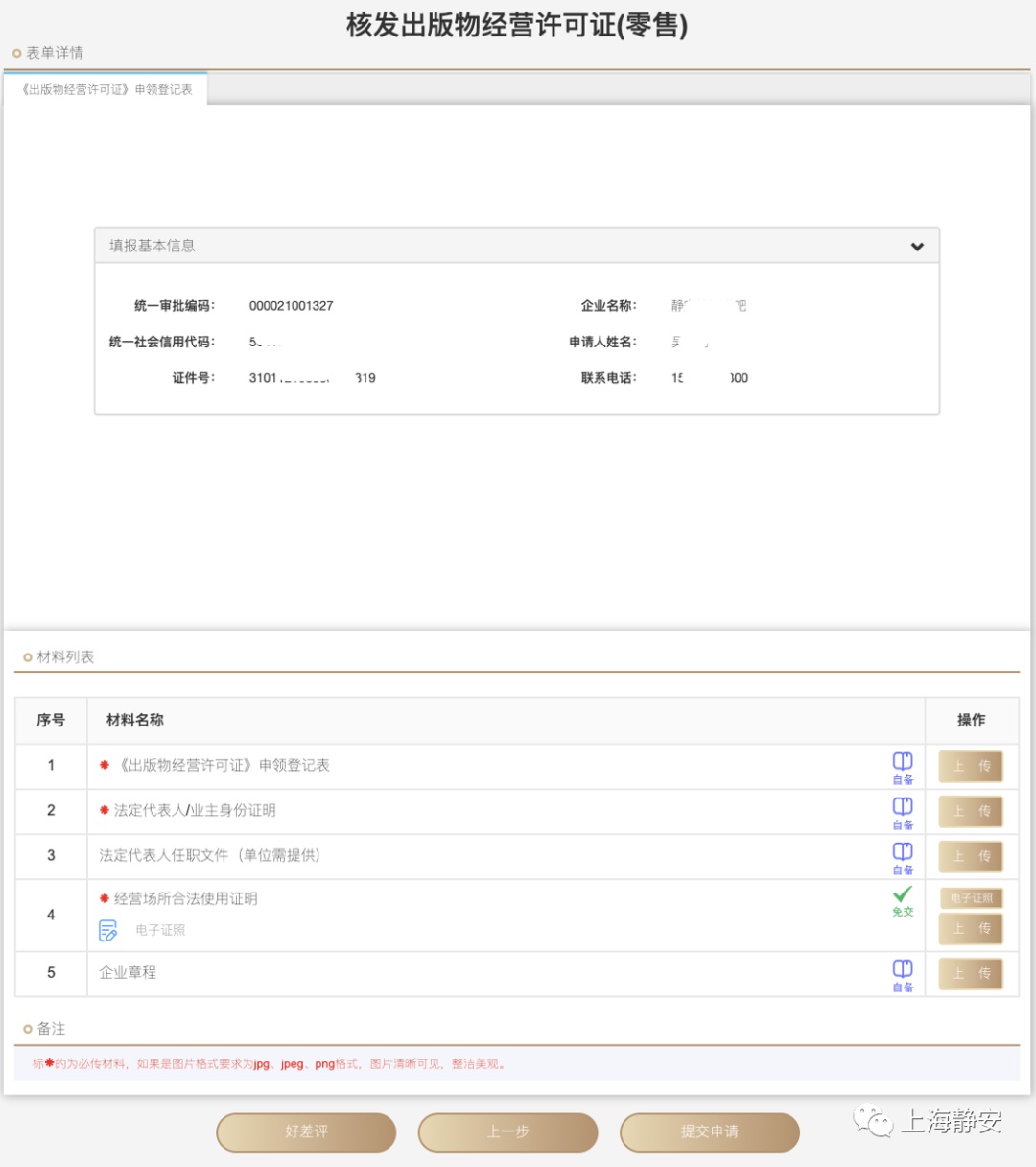This screenshot has height=1167, width=1036.
Task: Click the 表单详情 section heading
Action: point(55,53)
